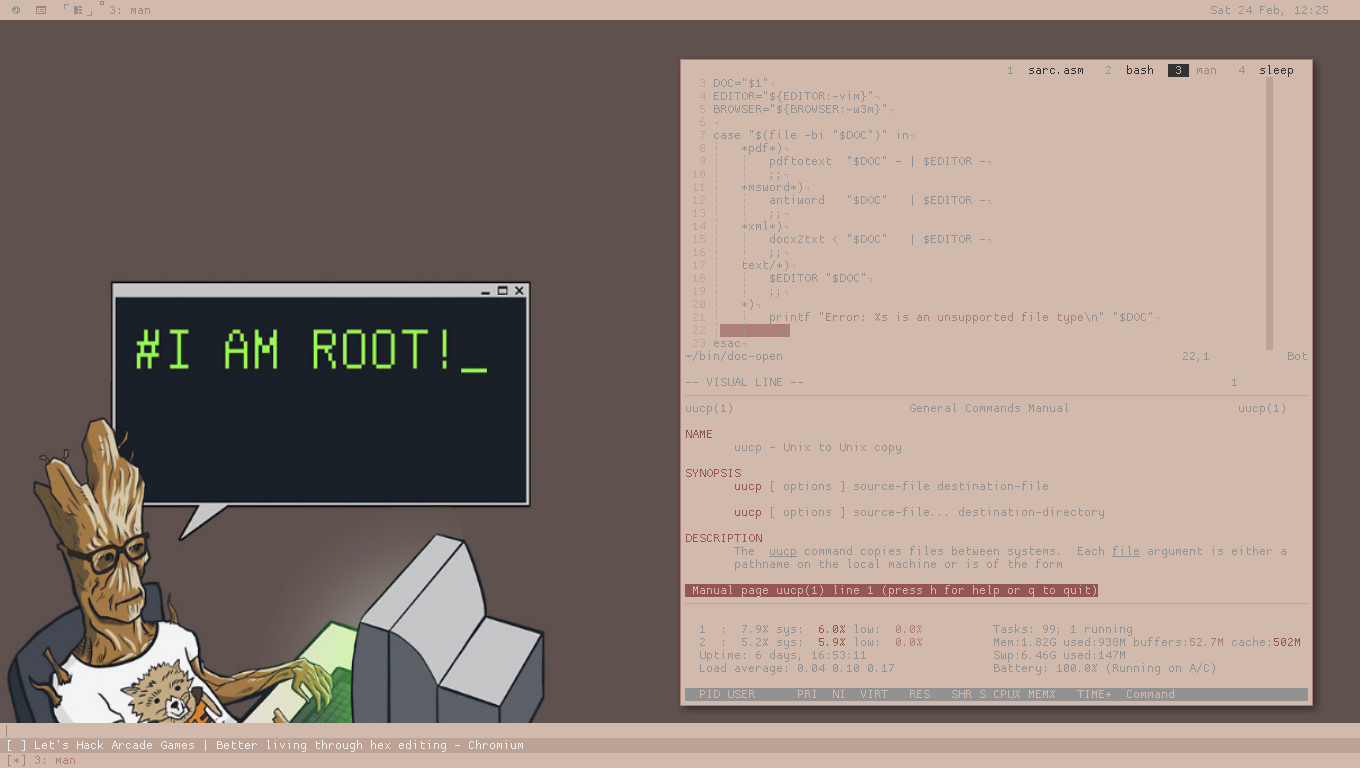Screen dimensions: 1360x768
Task: Click the 'printf "Error:' line in vim
Action: point(964,317)
